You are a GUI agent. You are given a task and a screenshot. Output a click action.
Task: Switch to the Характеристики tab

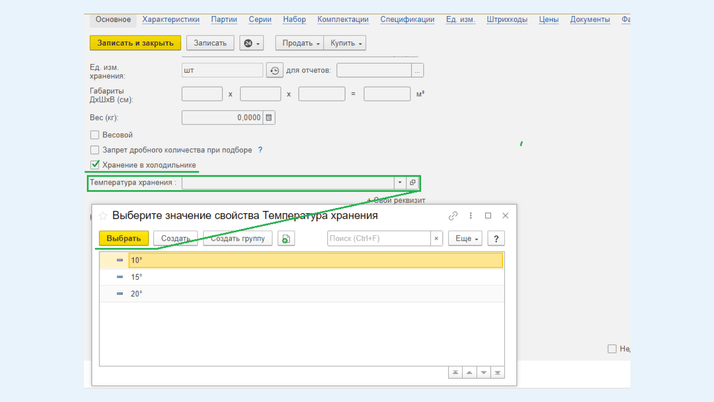(x=170, y=19)
